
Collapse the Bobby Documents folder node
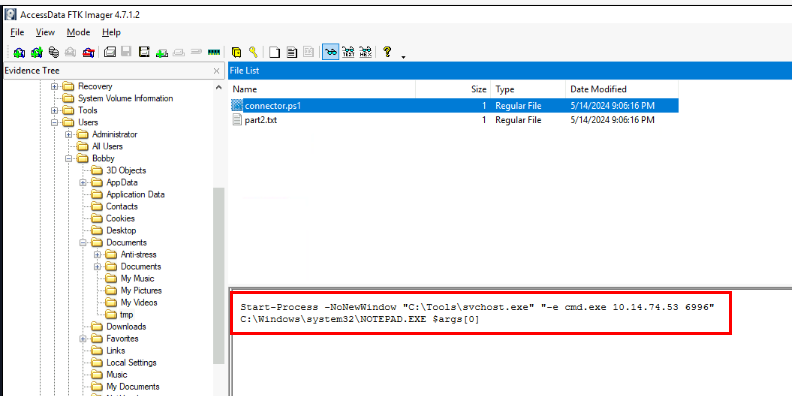tap(83, 242)
